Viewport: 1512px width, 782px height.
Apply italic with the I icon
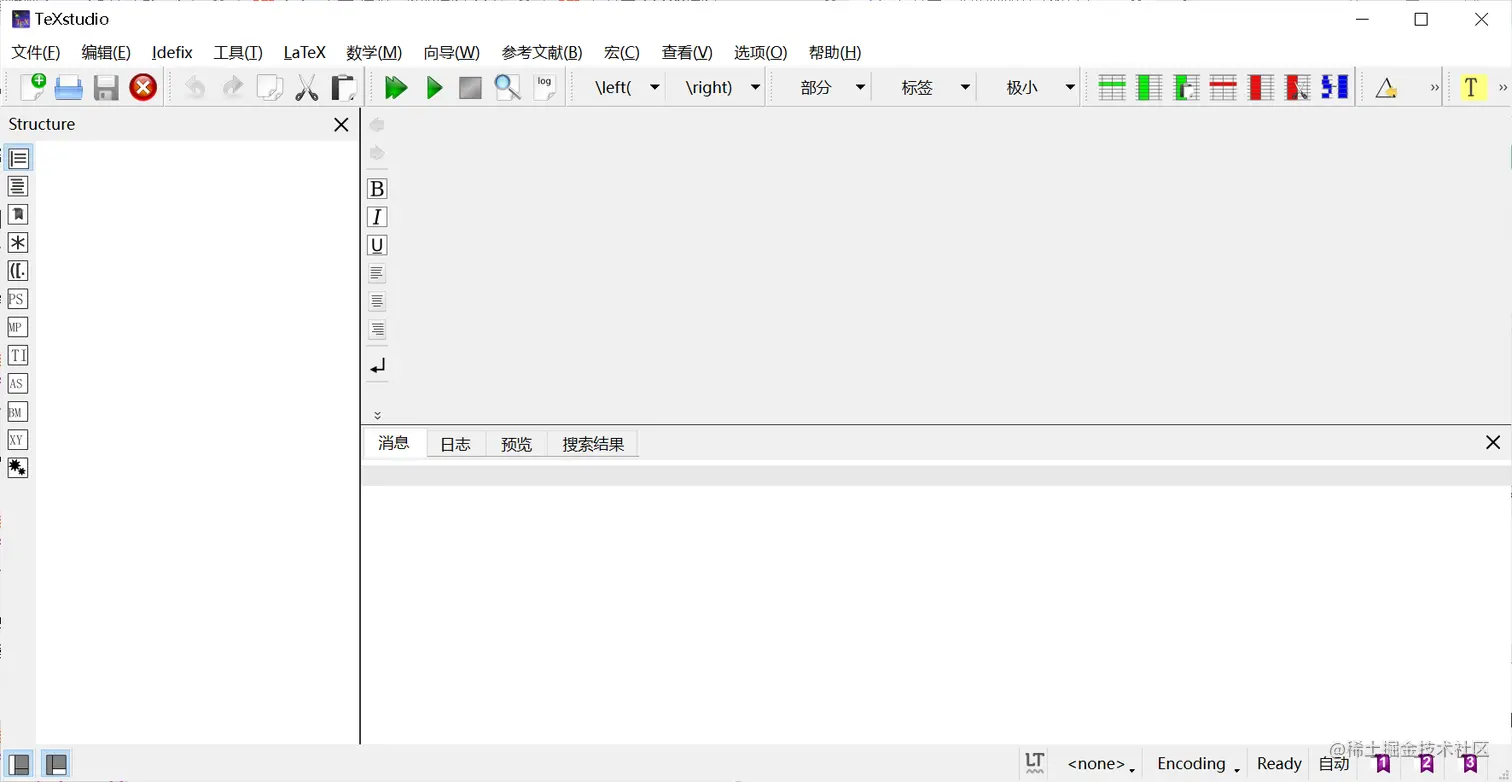(x=377, y=217)
